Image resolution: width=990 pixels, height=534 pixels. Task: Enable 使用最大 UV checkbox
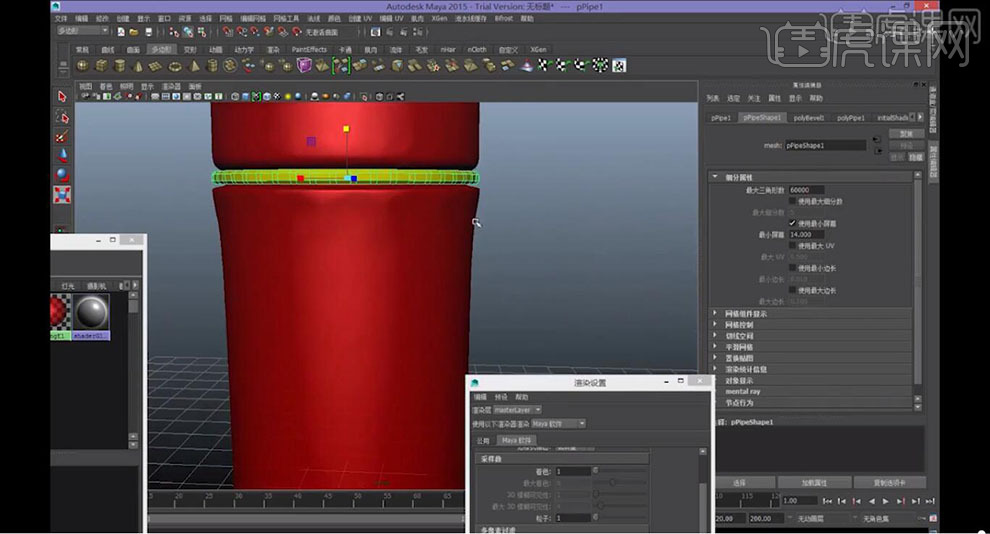(x=792, y=246)
